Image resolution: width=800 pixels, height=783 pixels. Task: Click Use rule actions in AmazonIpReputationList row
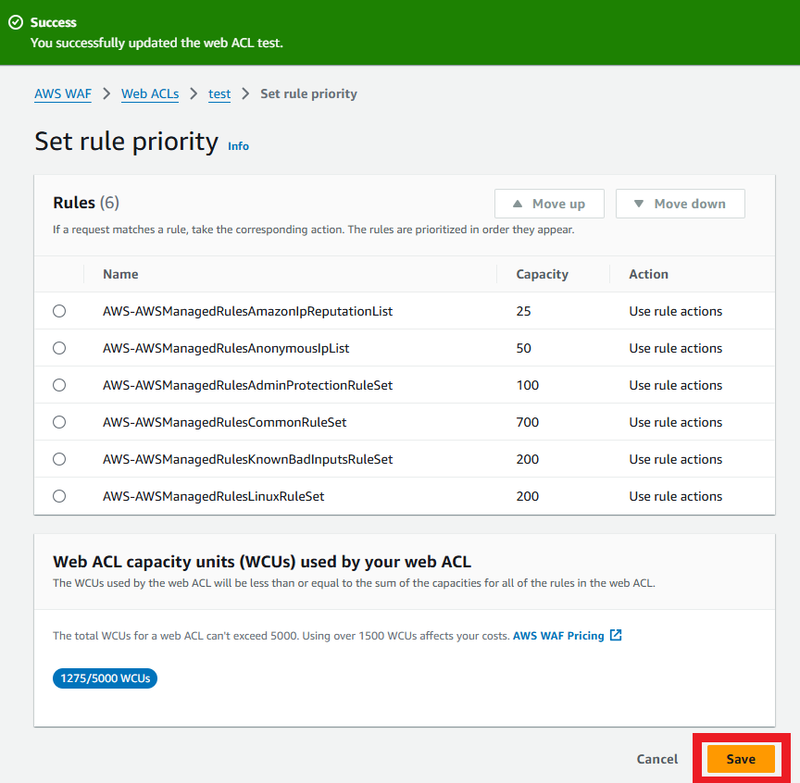tap(676, 311)
